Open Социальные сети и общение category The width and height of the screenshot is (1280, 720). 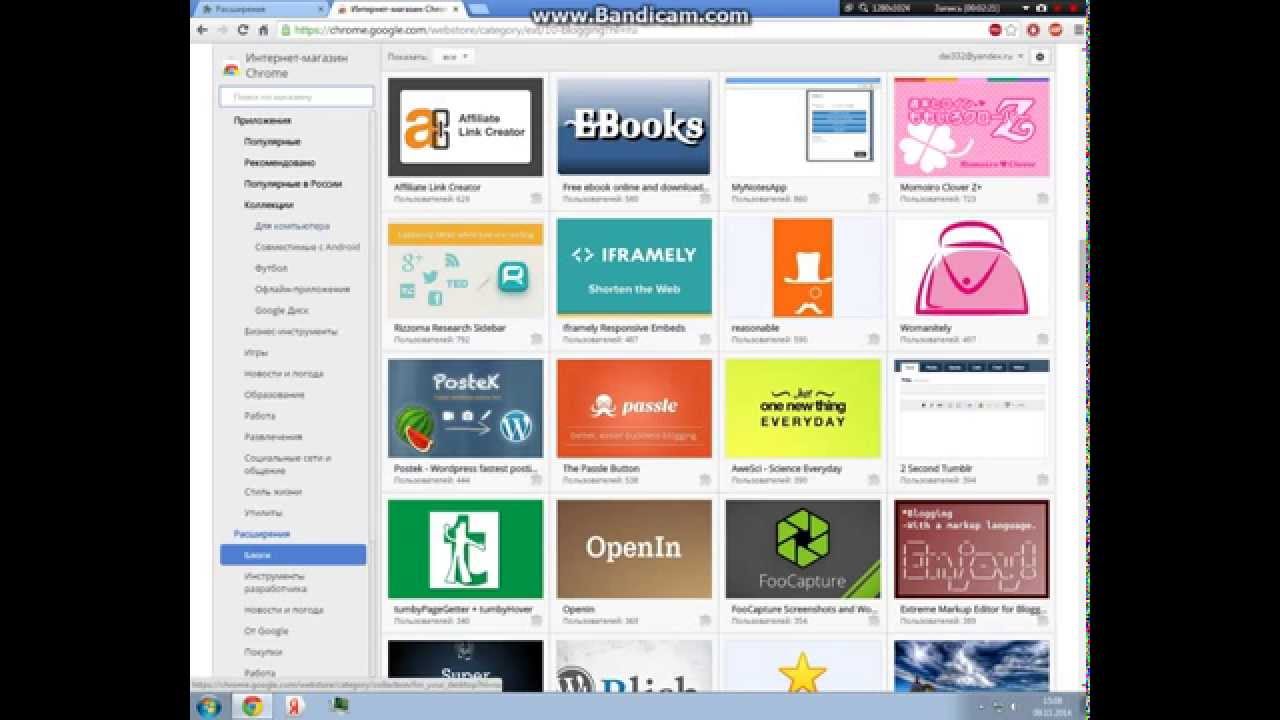pyautogui.click(x=288, y=464)
